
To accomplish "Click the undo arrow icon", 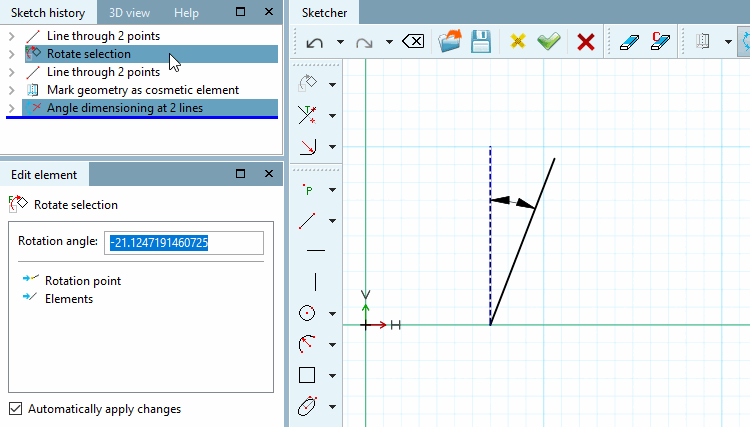I will (314, 43).
